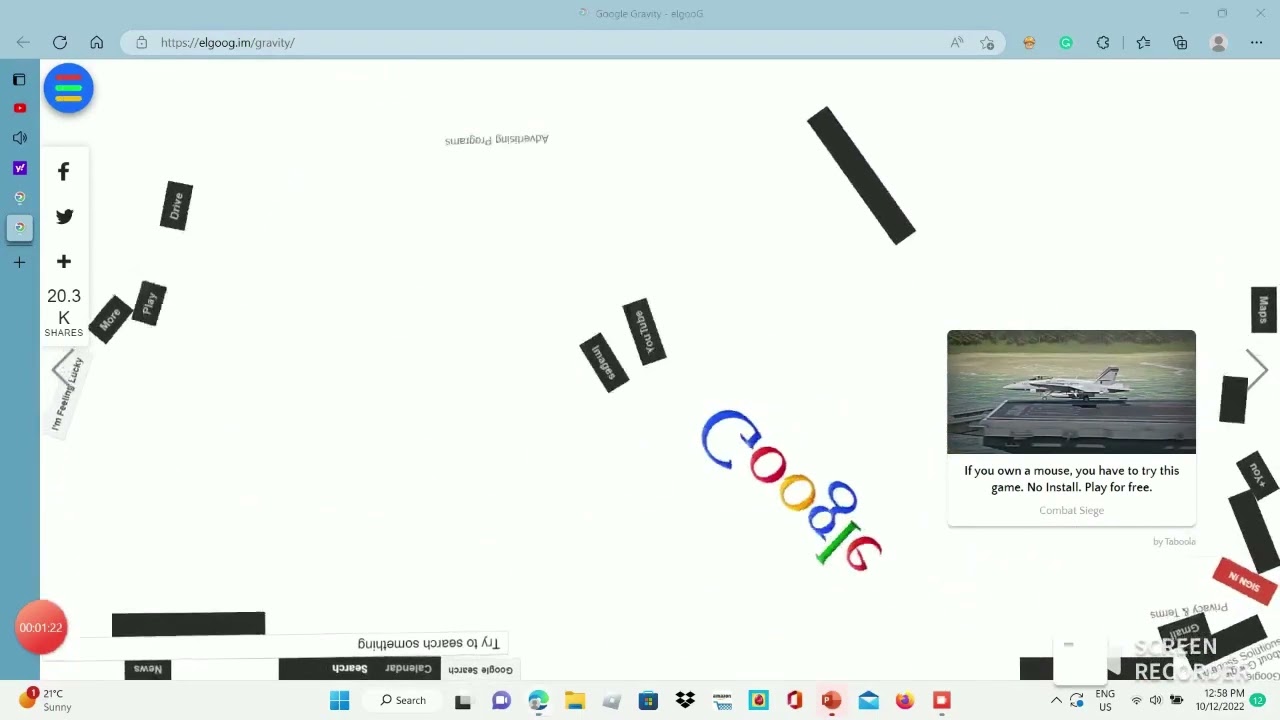Viewport: 1280px width, 720px height.
Task: Open the ad headline about the game
Action: point(1071,479)
